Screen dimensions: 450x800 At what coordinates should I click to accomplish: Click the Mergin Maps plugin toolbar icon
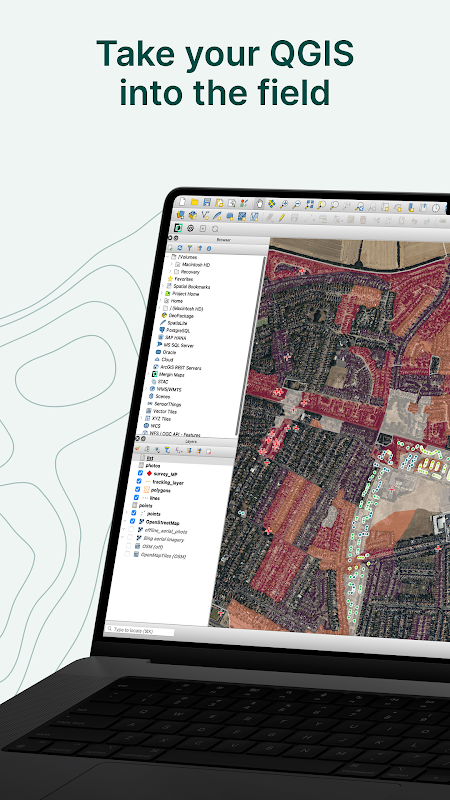179,228
